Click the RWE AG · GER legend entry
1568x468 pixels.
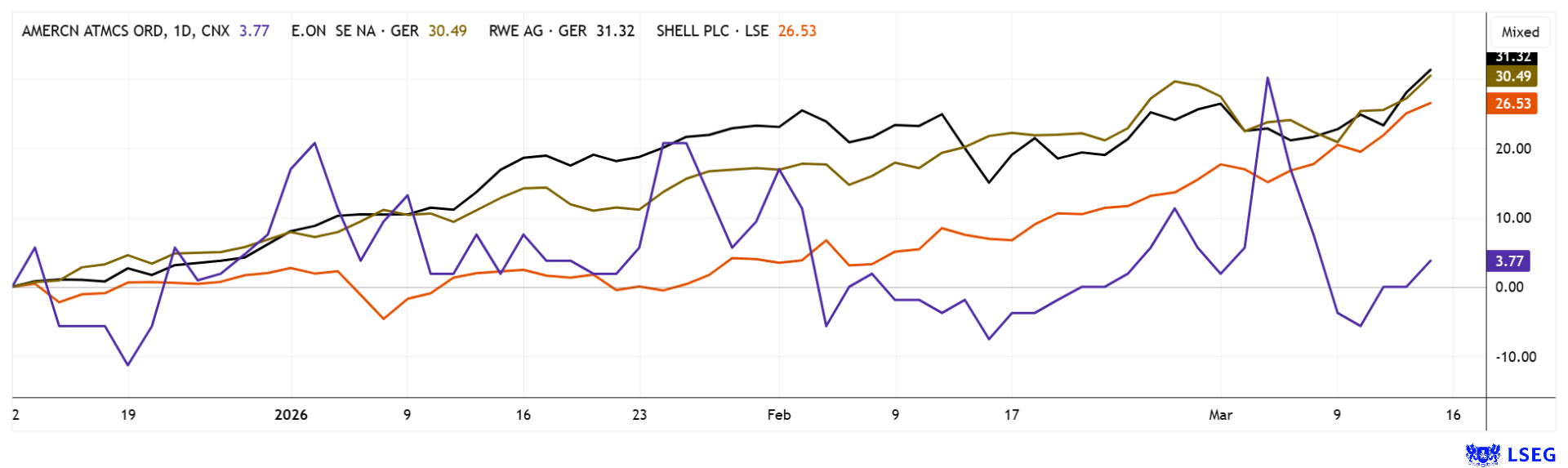point(537,31)
